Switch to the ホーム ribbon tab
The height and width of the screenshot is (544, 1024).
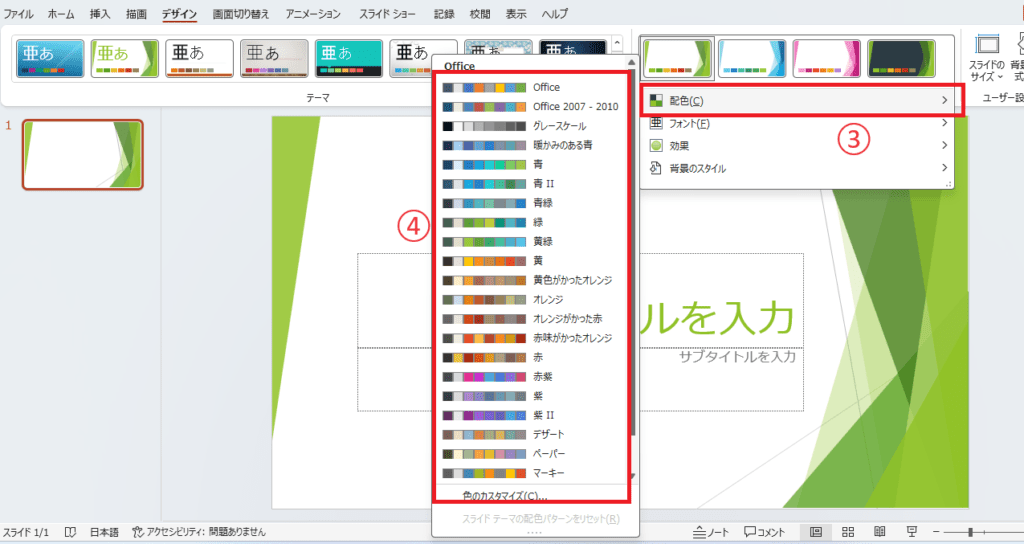[x=61, y=14]
